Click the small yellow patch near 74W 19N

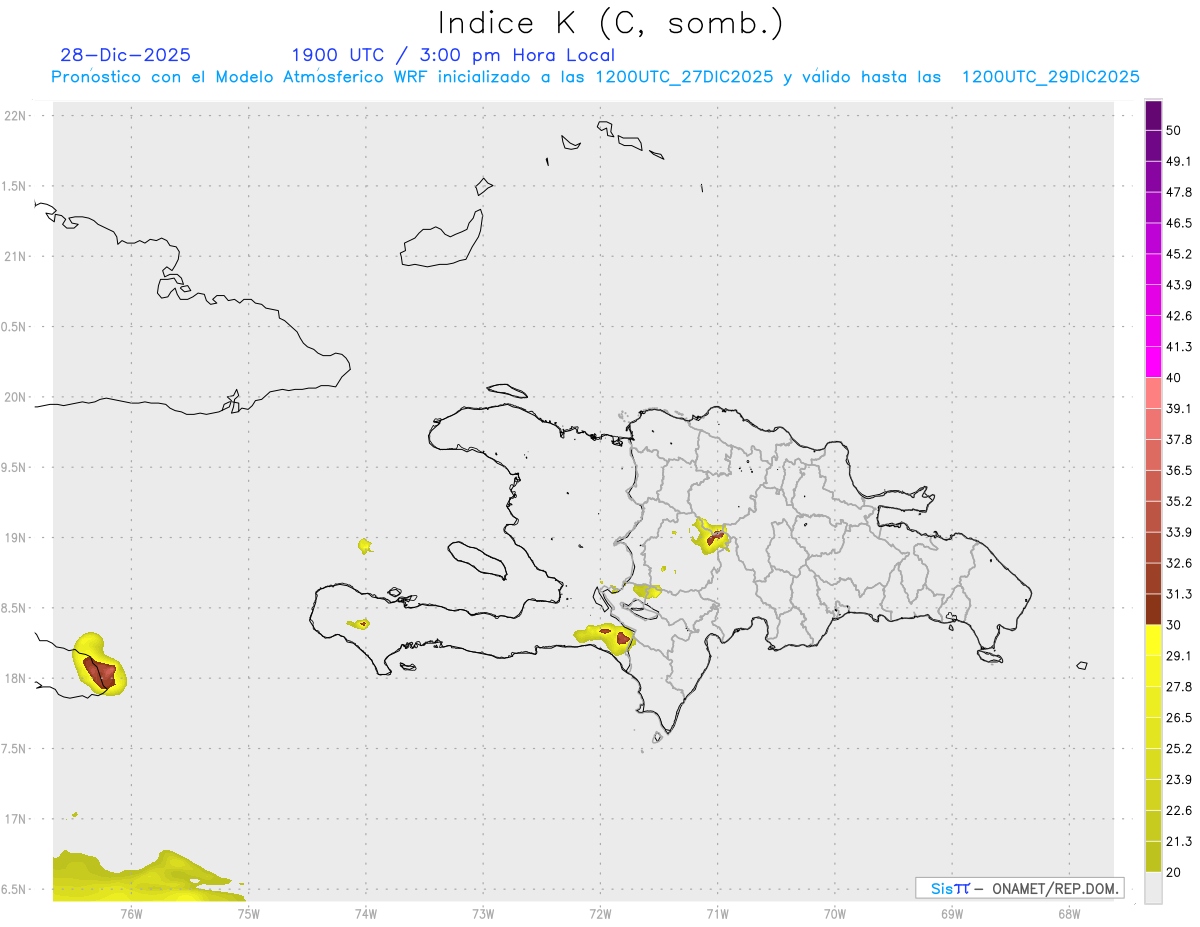[365, 546]
